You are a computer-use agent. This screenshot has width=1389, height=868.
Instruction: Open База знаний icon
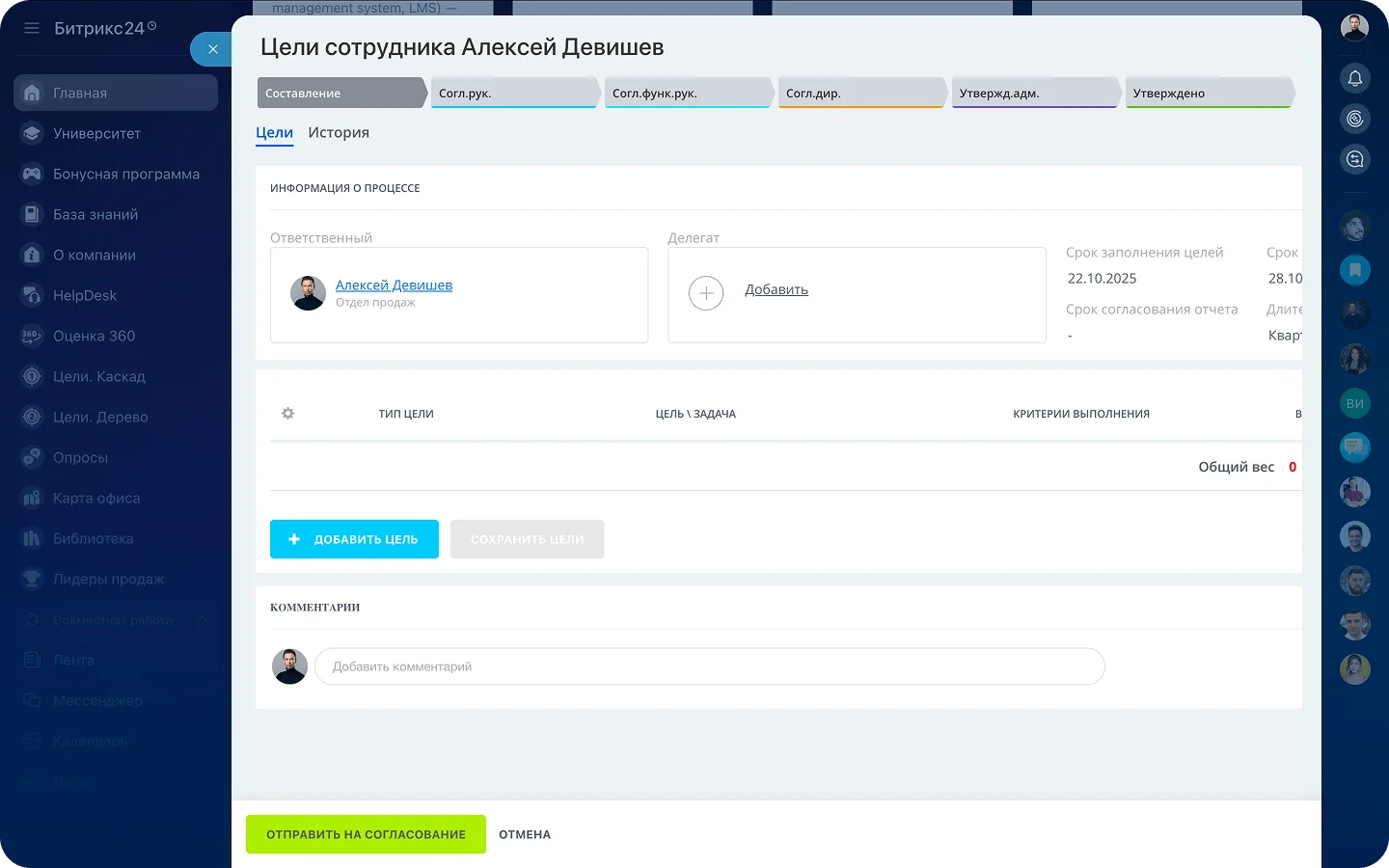32,214
